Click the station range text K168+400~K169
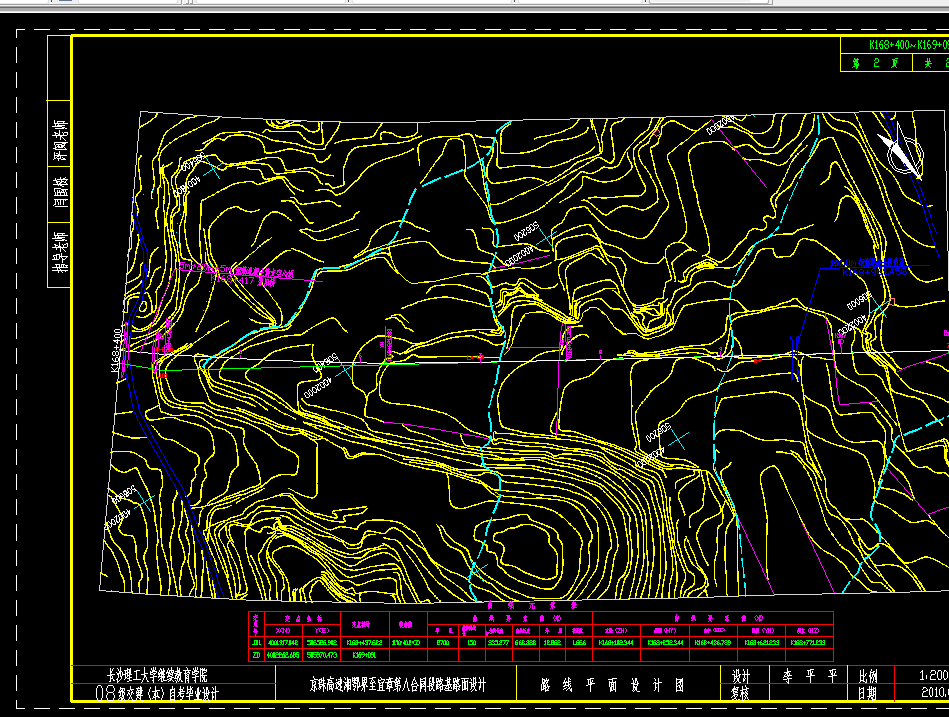949x717 pixels. [x=908, y=45]
